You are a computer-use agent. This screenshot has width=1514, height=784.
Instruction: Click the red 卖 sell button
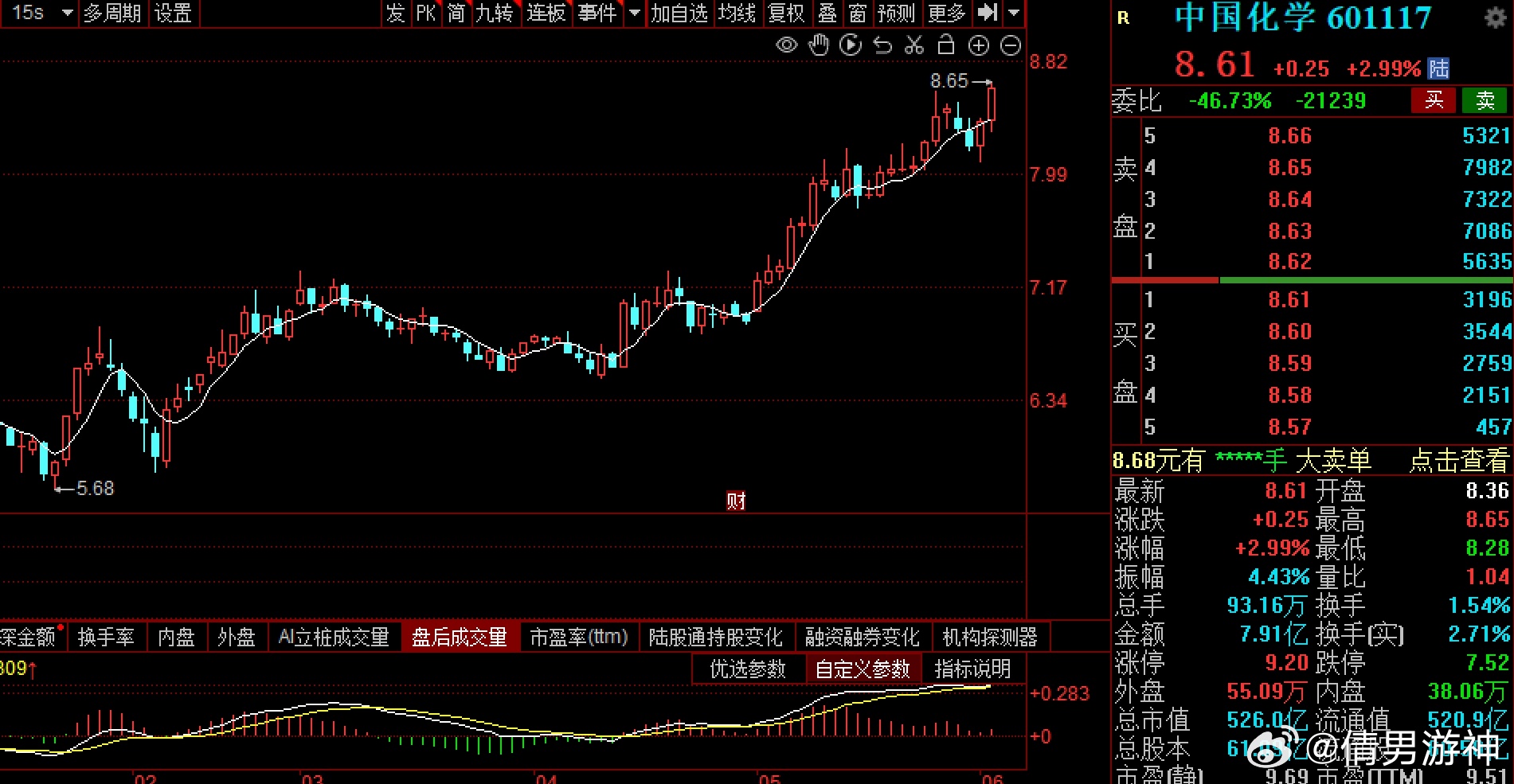click(1483, 100)
